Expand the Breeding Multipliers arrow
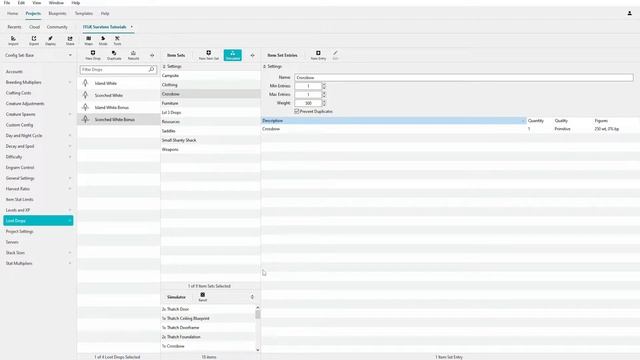The image size is (640, 360). click(70, 82)
